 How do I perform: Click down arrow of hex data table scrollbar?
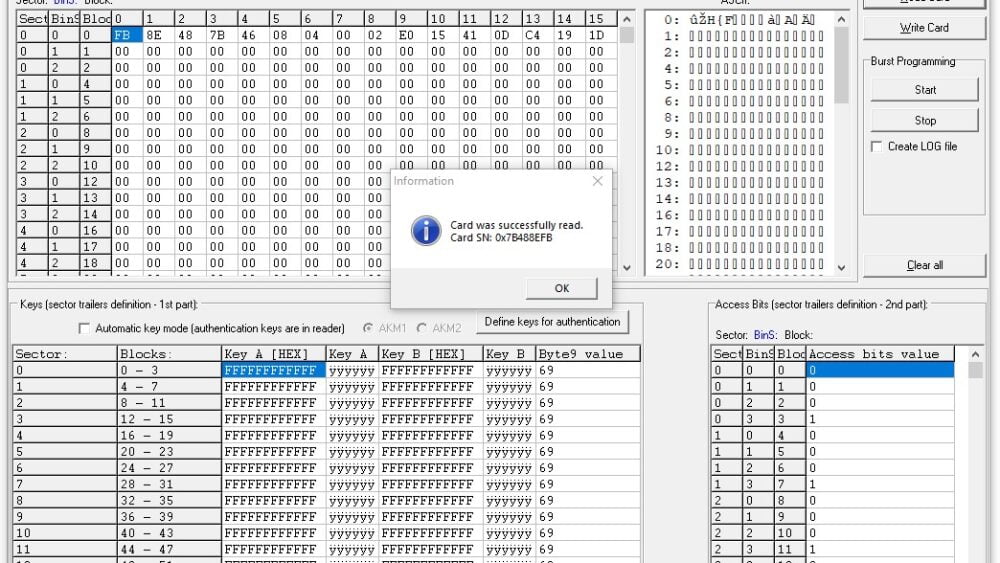tap(627, 268)
